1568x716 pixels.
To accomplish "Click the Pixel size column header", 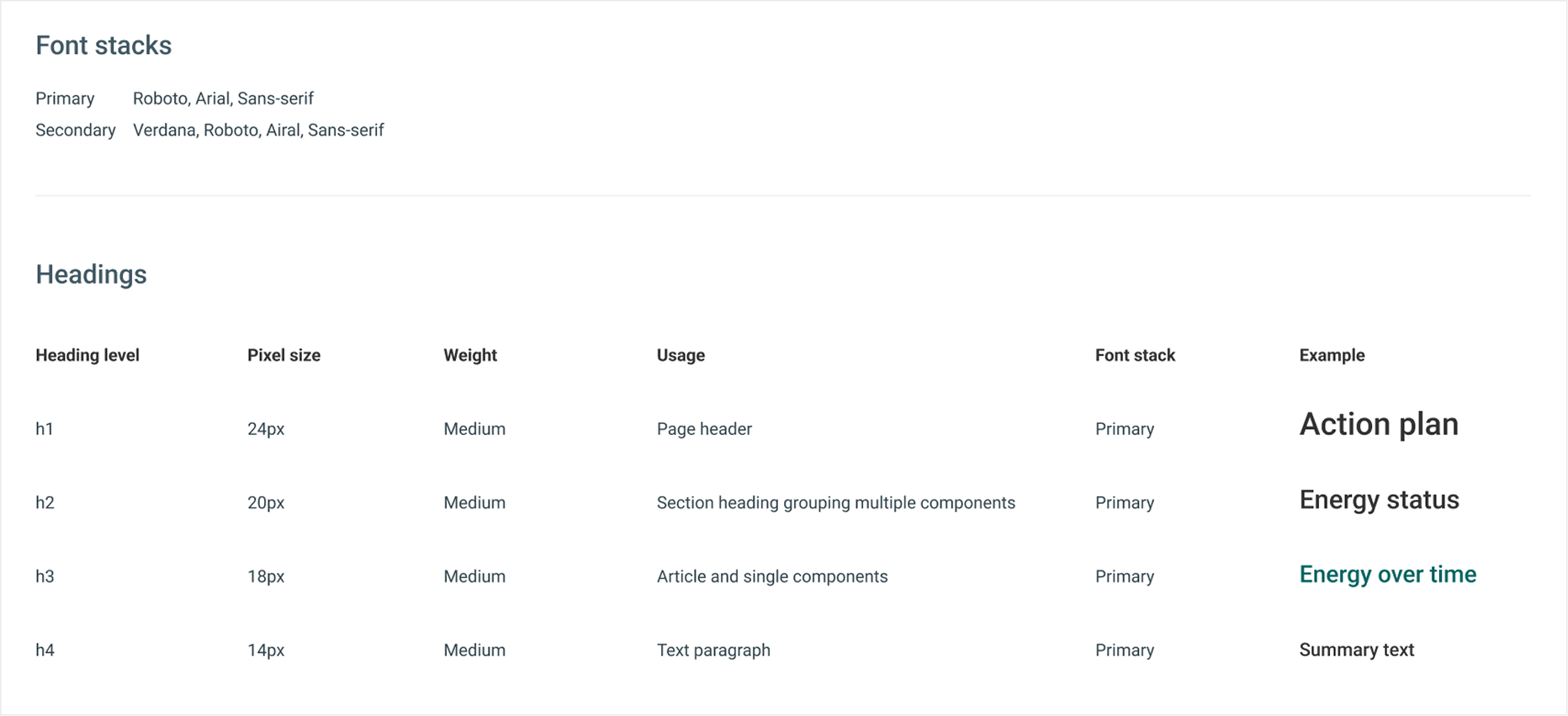I will 283,355.
